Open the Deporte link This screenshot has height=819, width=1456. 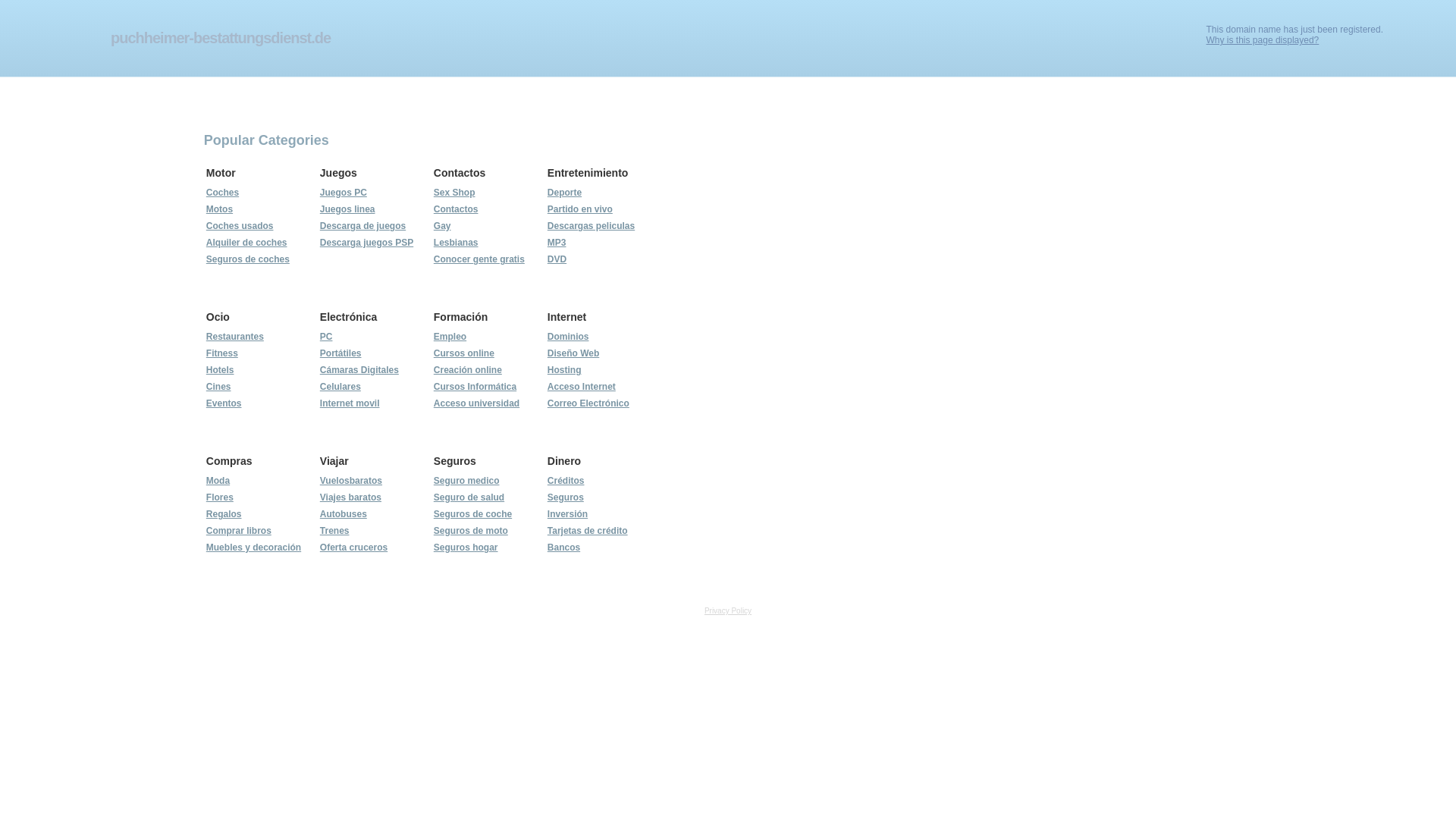(564, 193)
